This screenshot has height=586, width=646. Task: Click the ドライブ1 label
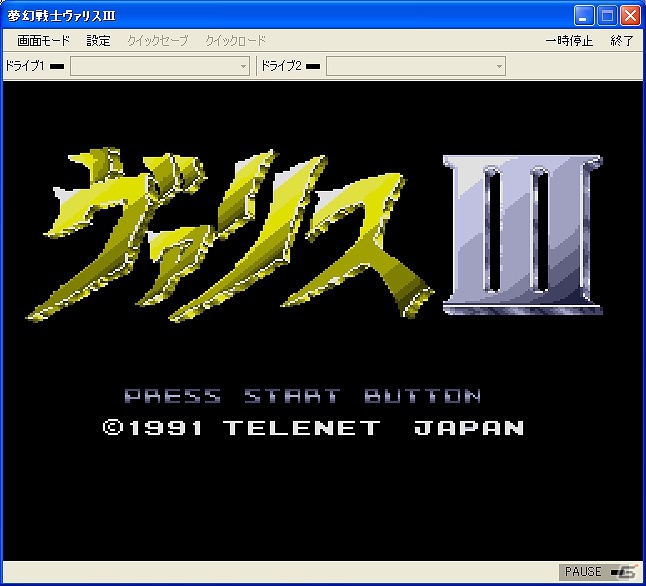(25, 66)
